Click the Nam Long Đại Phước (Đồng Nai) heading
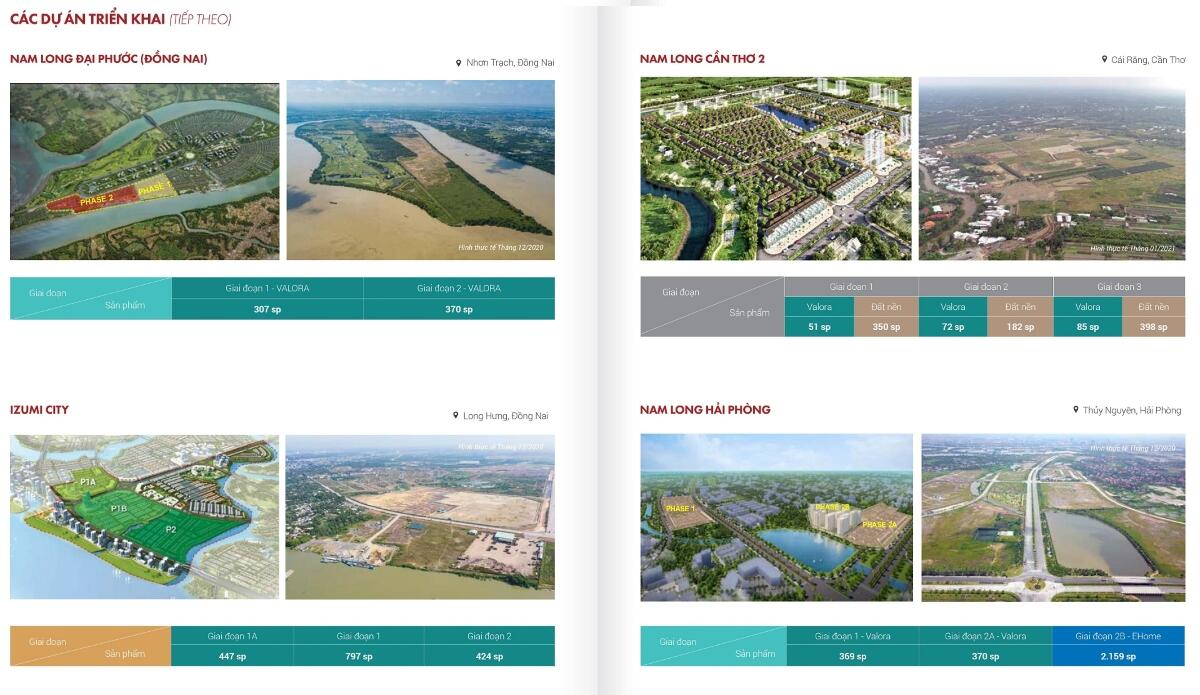The height and width of the screenshot is (695, 1200). (109, 59)
